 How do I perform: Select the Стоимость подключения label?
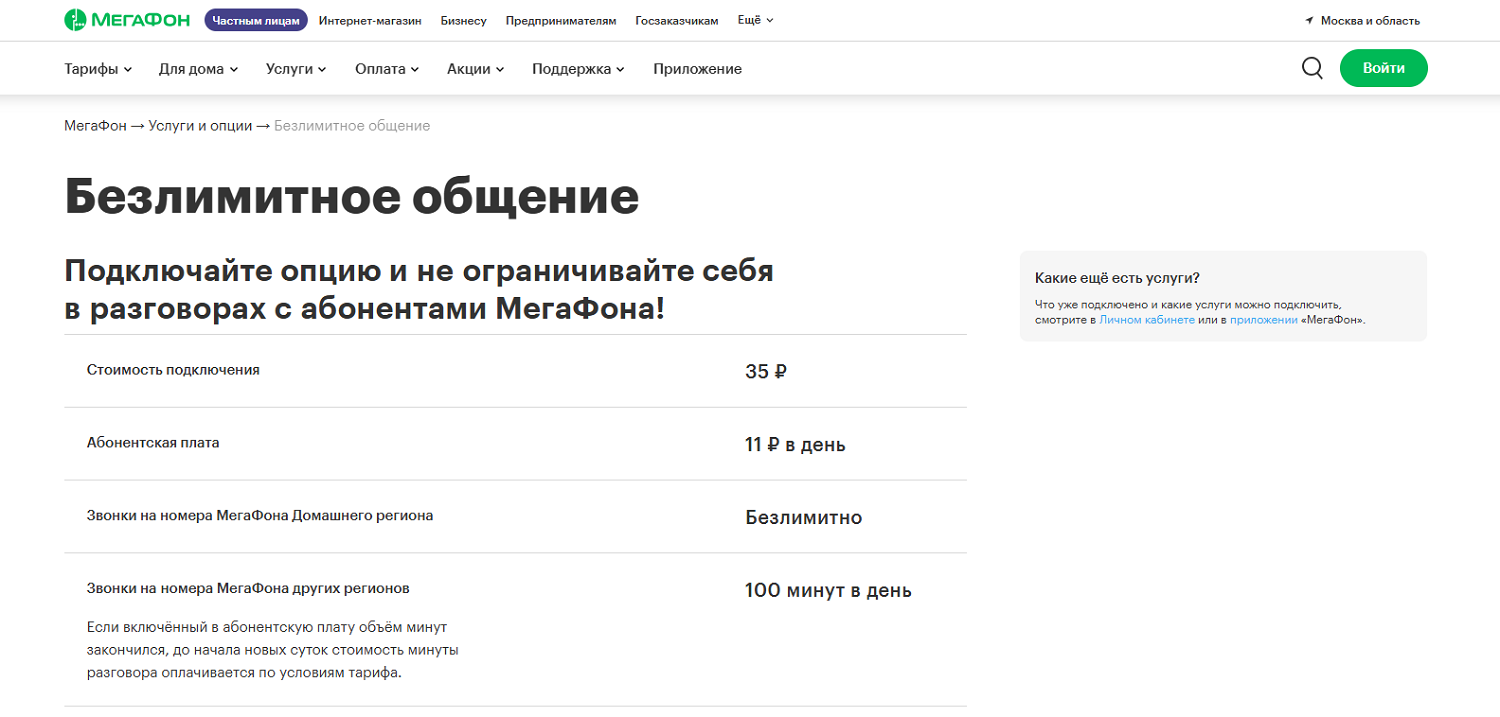(173, 370)
